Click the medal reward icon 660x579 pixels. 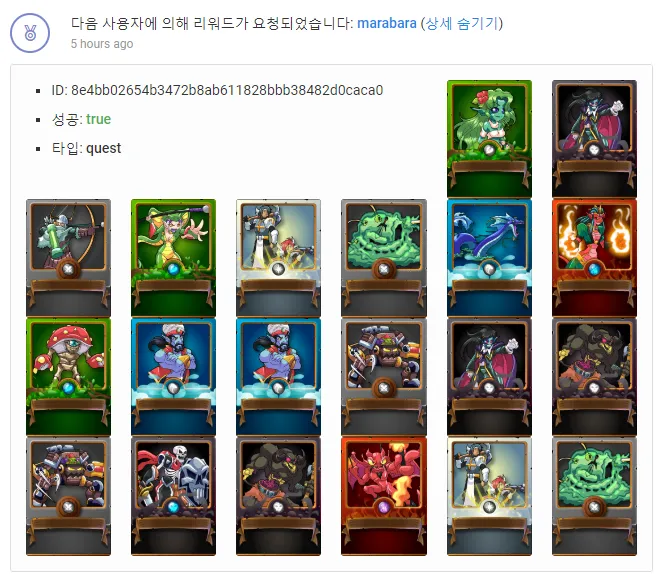[30, 33]
